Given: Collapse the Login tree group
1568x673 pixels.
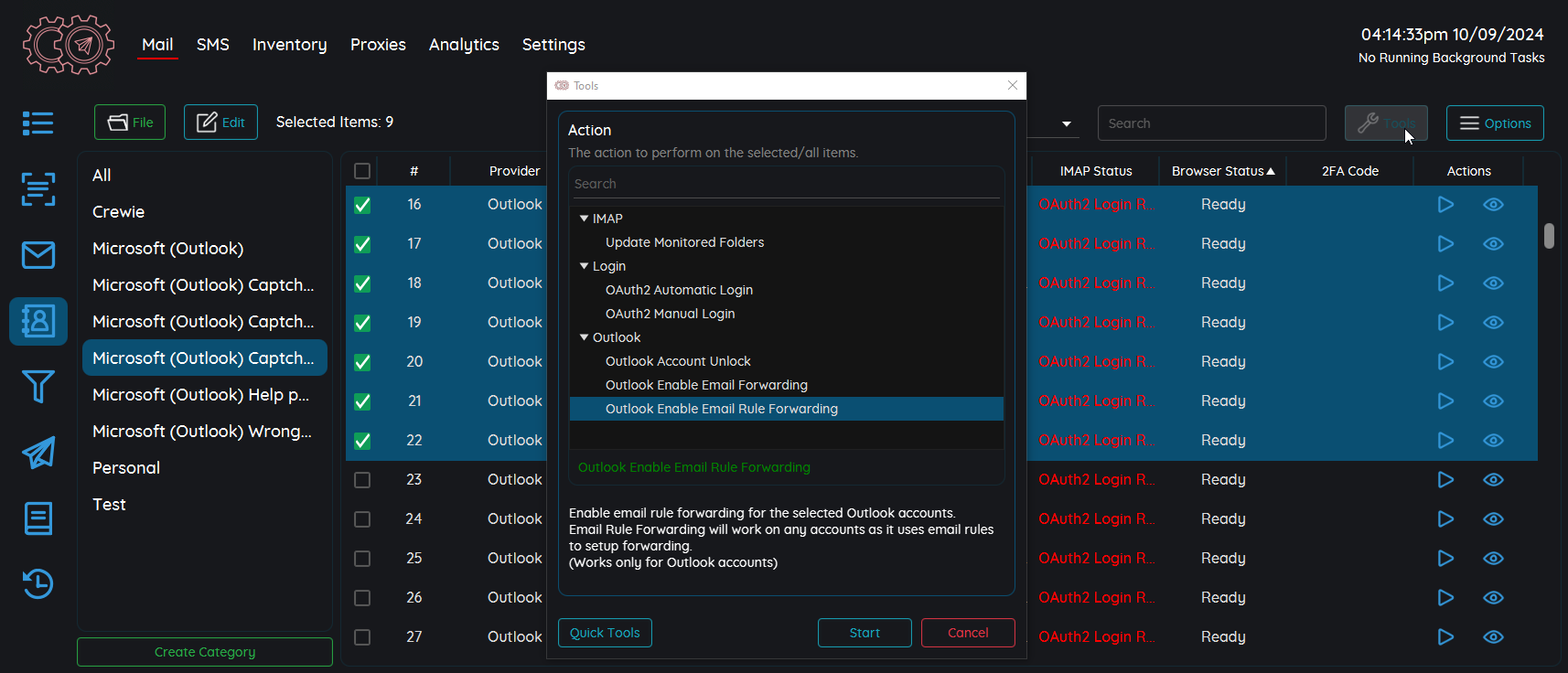Looking at the screenshot, I should pos(584,266).
